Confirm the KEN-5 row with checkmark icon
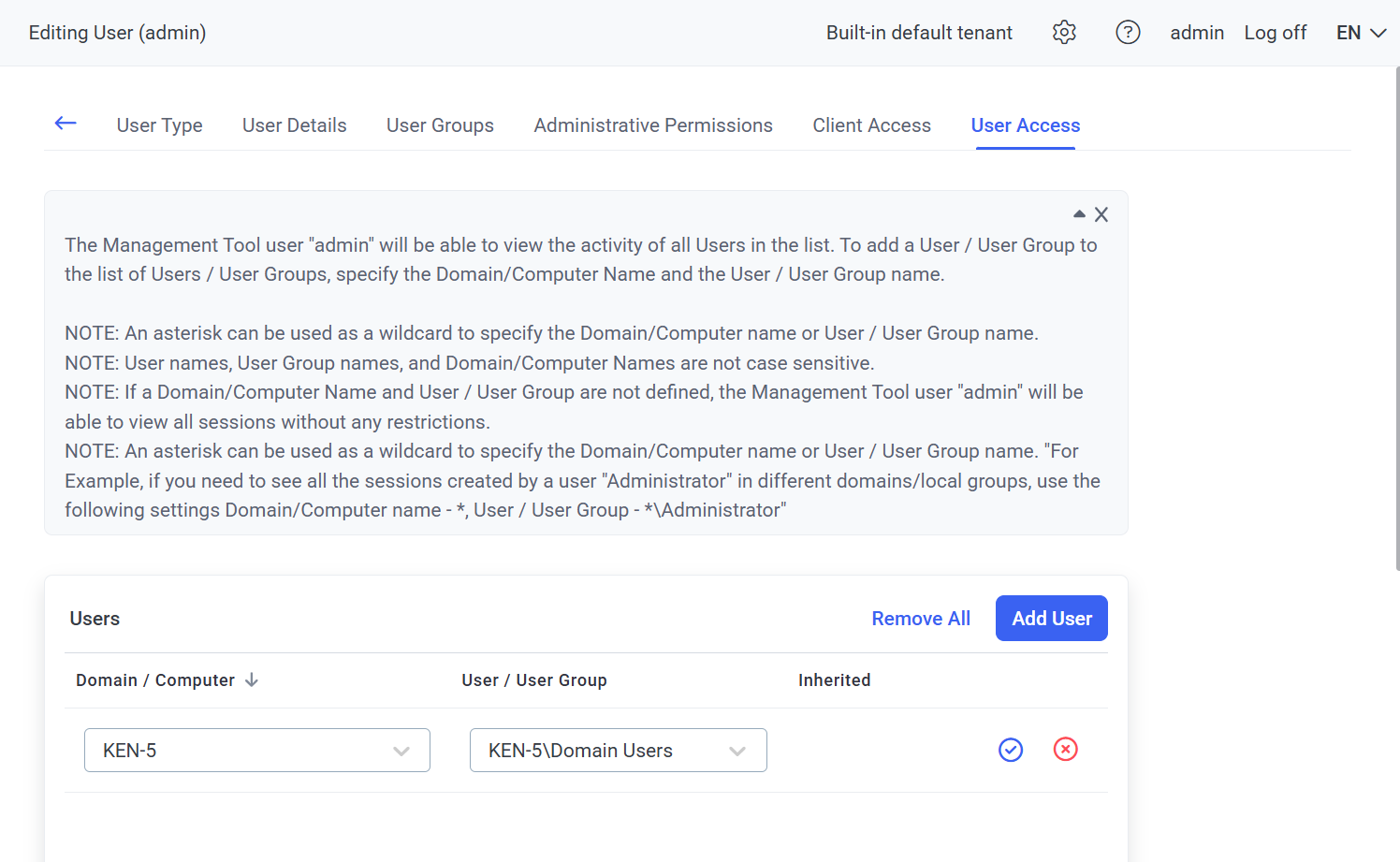Viewport: 1400px width, 862px height. coord(1011,750)
